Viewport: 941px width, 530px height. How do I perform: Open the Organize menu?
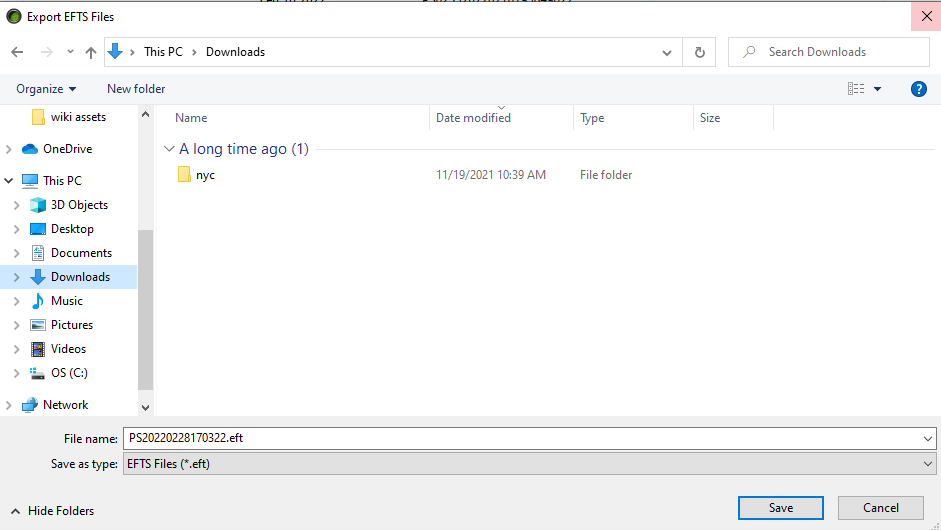46,89
